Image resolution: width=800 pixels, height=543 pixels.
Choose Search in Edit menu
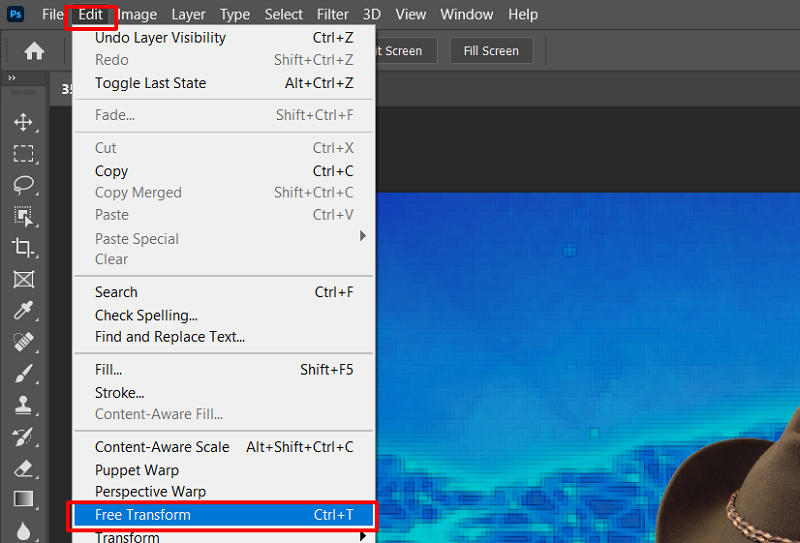coord(224,292)
